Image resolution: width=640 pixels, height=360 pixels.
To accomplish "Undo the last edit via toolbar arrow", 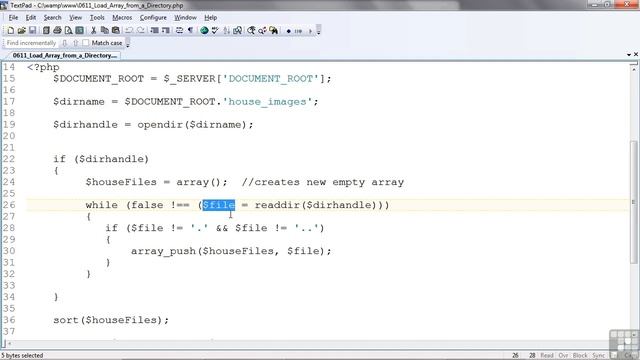I will tap(129, 31).
